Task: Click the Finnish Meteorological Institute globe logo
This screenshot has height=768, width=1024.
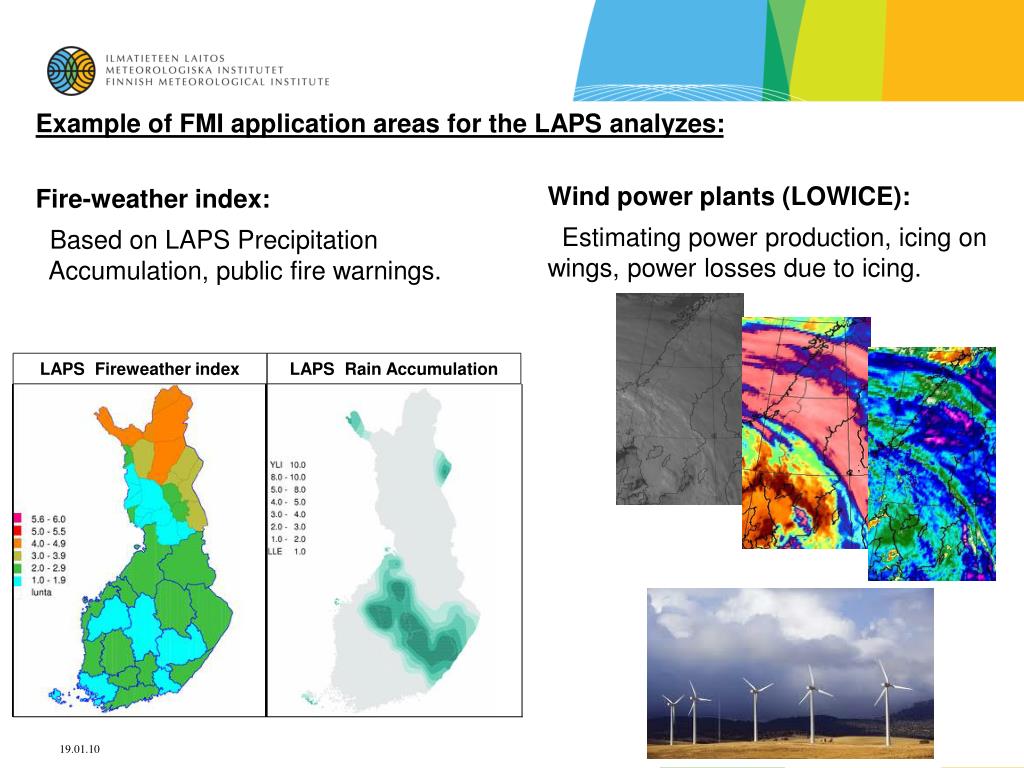Action: coord(71,71)
